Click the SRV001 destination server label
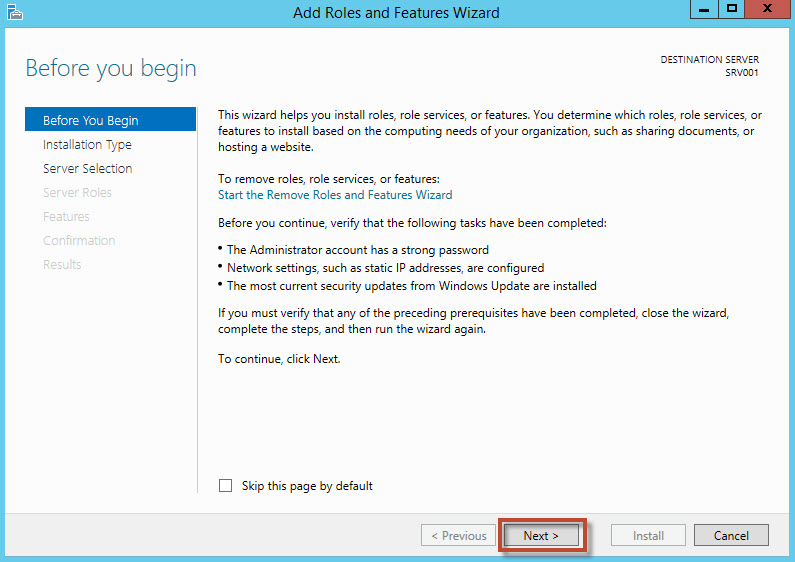The image size is (795, 562). coord(742,73)
